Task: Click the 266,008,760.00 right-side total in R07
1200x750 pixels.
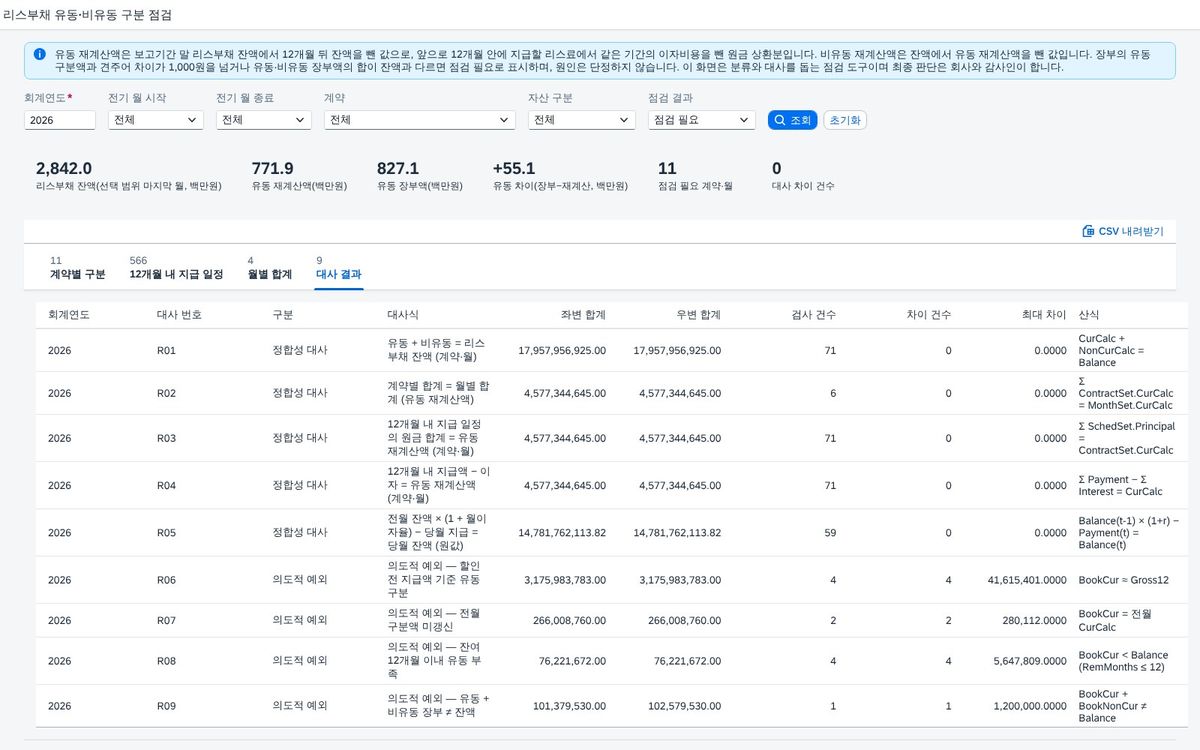Action: [x=684, y=620]
